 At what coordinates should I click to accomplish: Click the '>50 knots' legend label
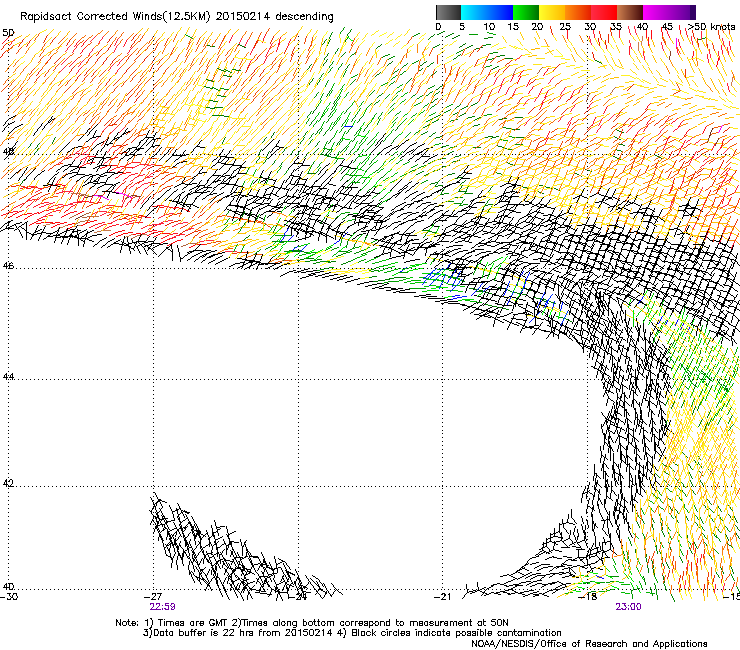[x=711, y=27]
